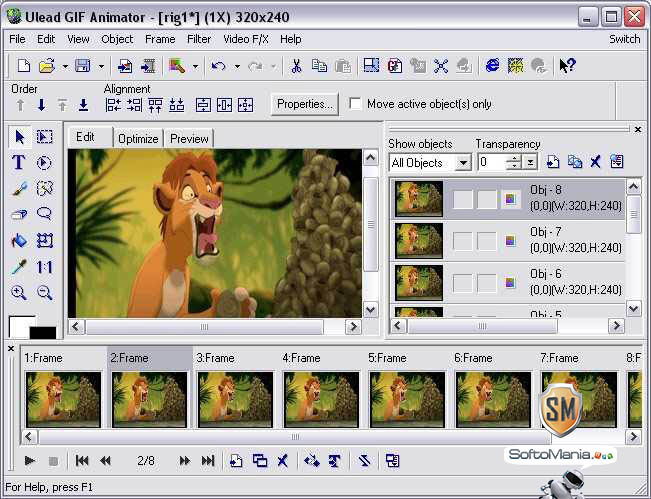Image resolution: width=651 pixels, height=499 pixels.
Task: Expand the Open file dropdown arrow
Action: pos(65,66)
